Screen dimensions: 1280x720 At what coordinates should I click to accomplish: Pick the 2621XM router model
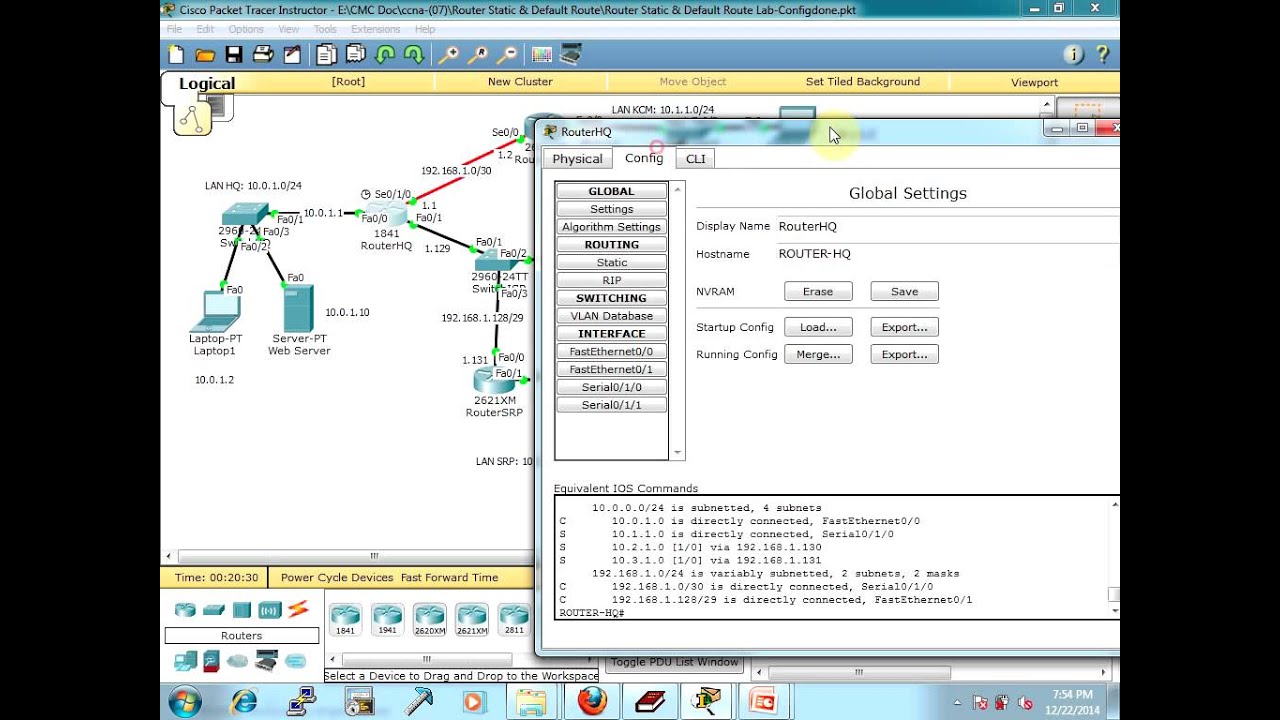pyautogui.click(x=471, y=620)
